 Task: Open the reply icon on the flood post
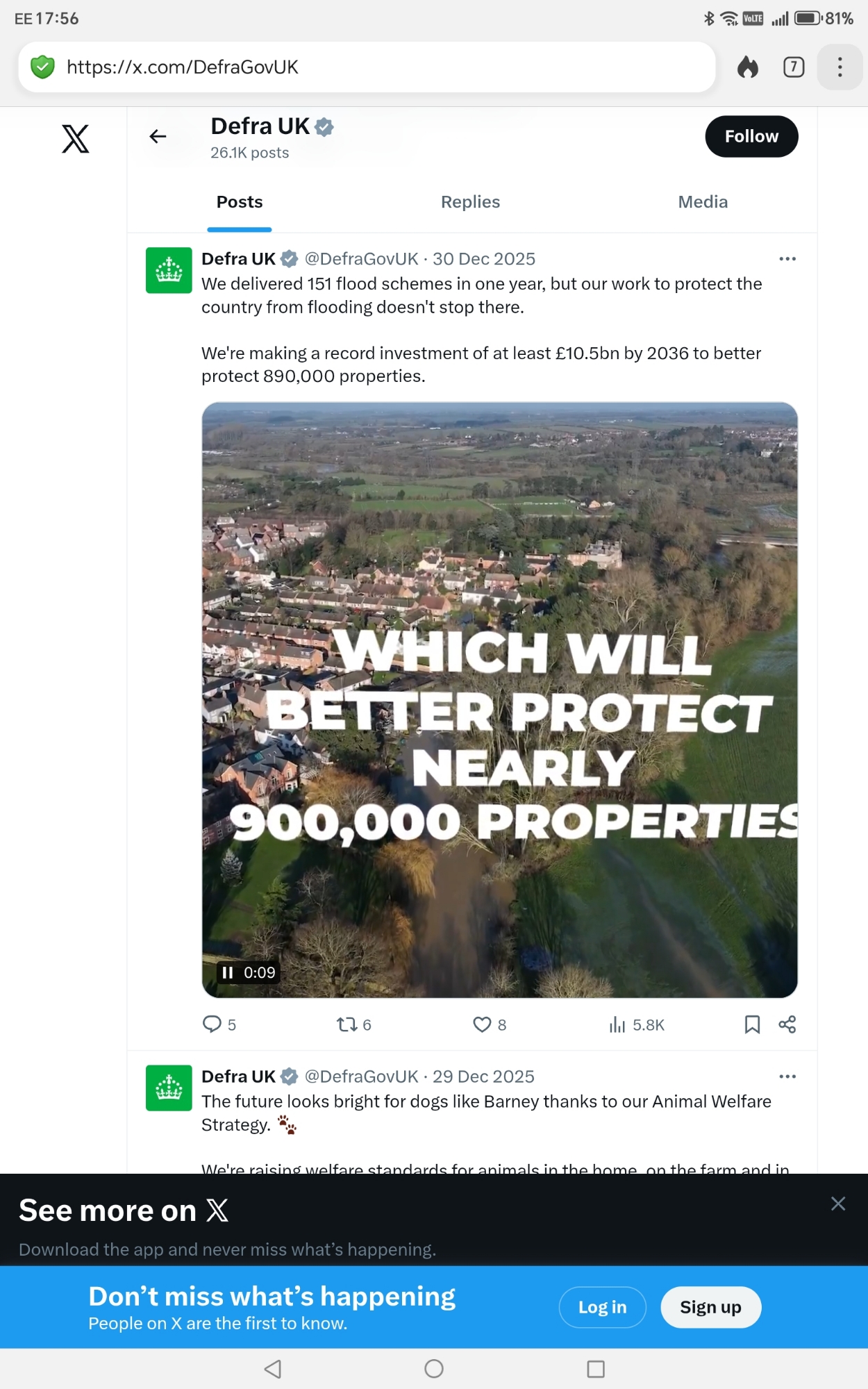212,1024
